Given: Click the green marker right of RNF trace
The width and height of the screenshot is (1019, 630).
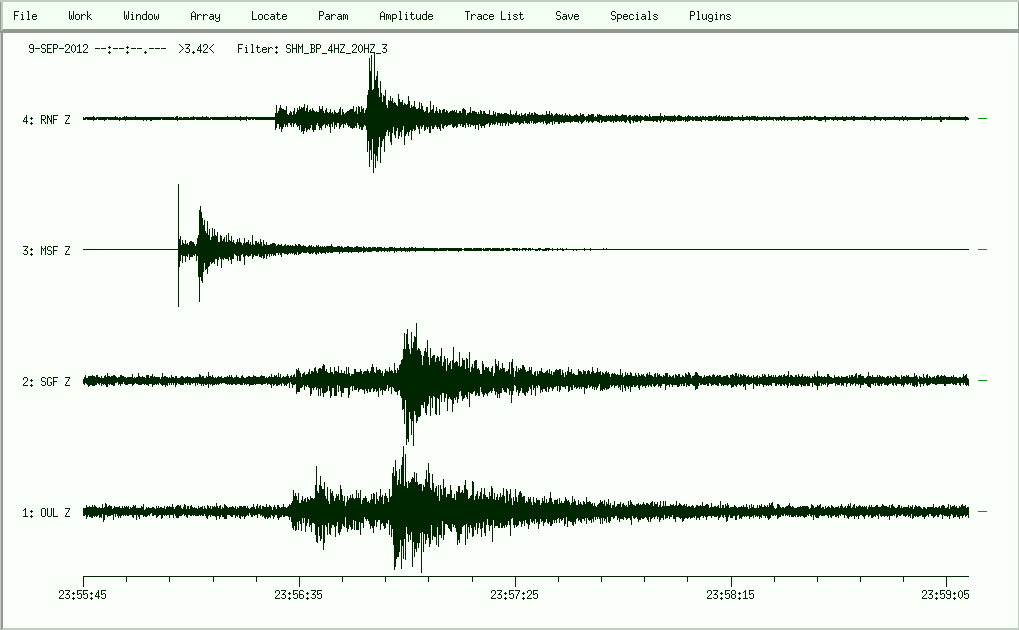Looking at the screenshot, I should (982, 119).
